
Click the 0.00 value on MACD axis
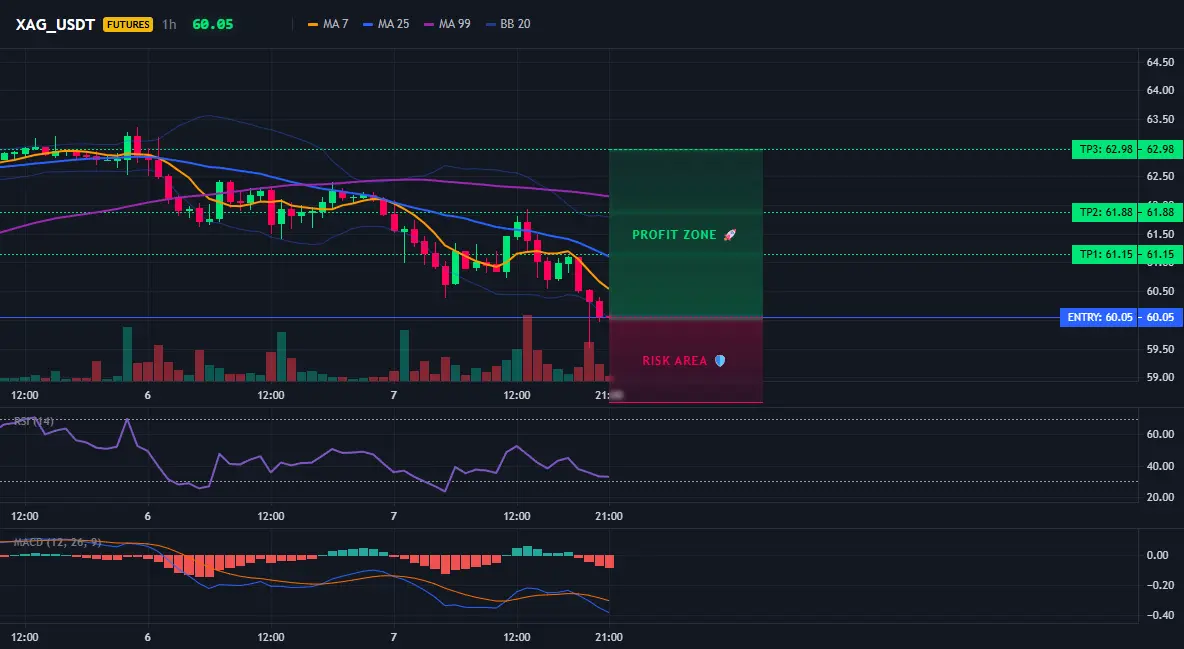pos(1157,555)
